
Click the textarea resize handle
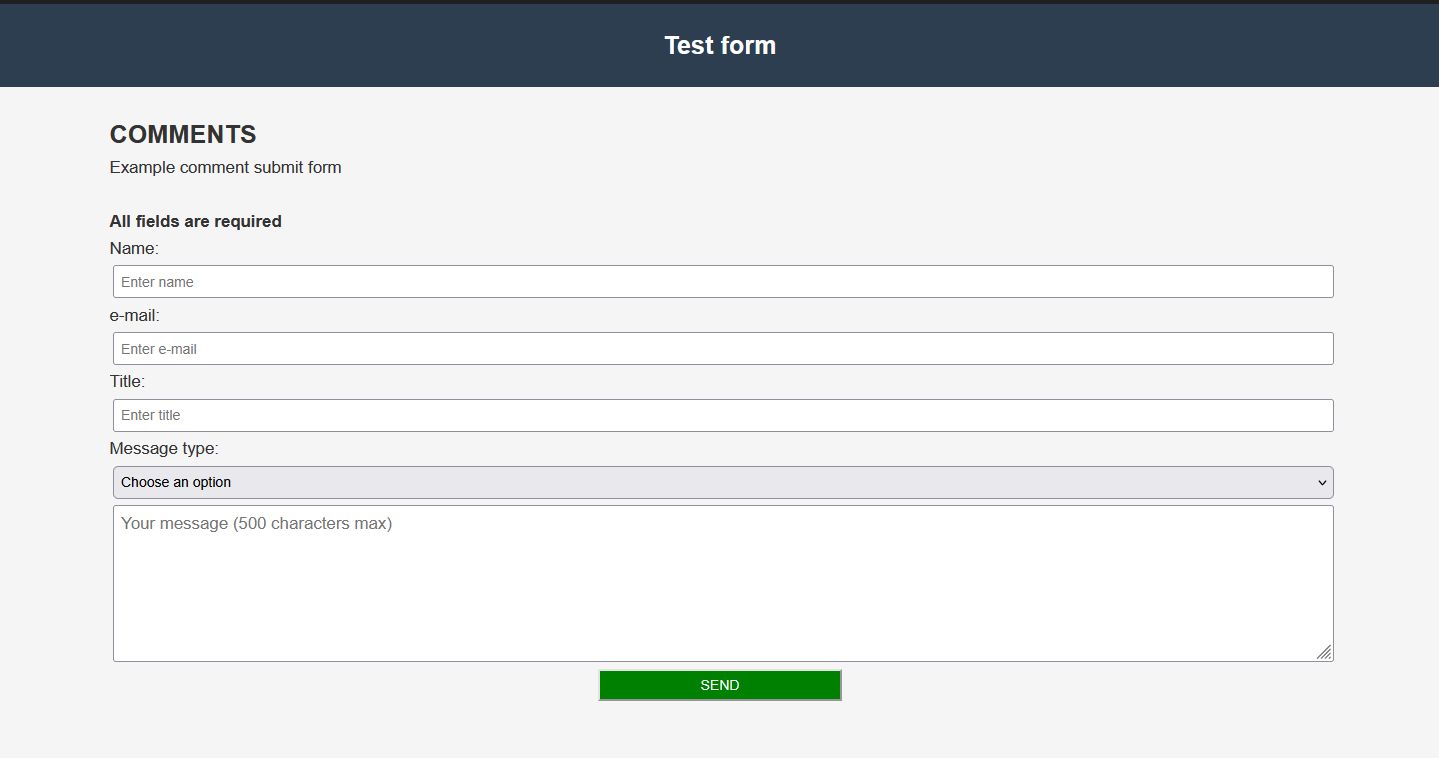1324,652
